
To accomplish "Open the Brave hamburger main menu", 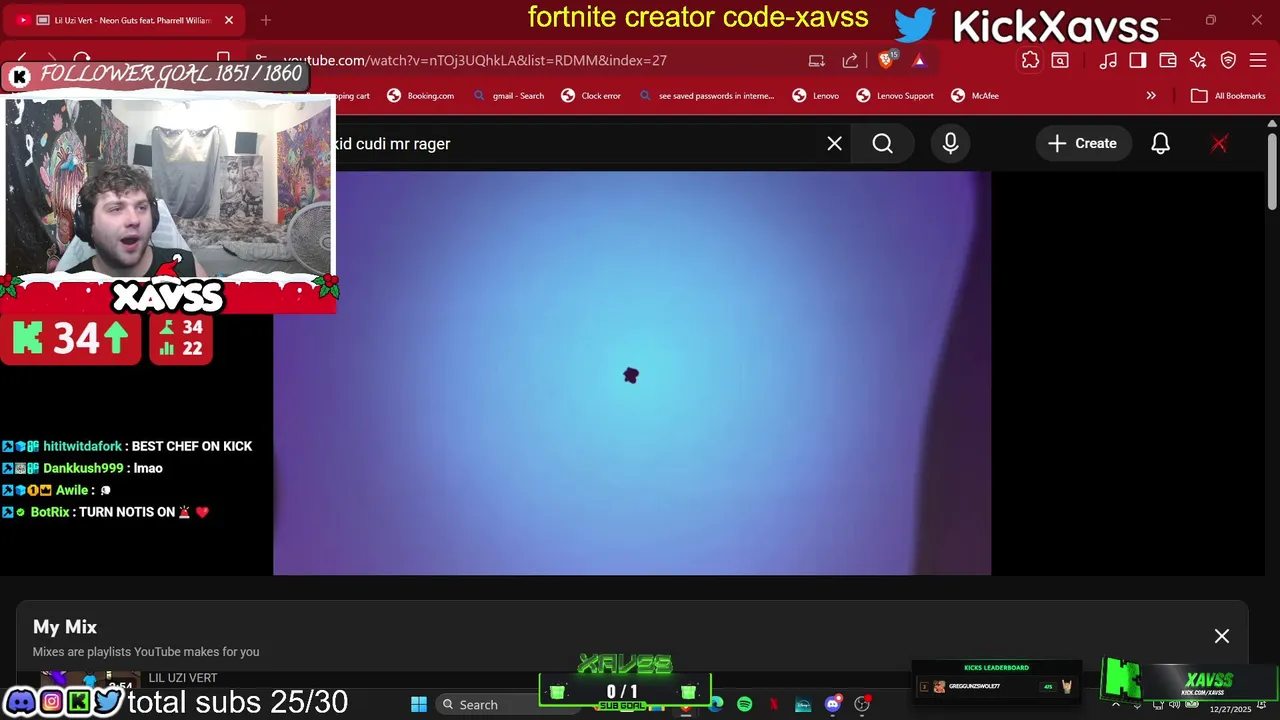I will [x=1258, y=60].
